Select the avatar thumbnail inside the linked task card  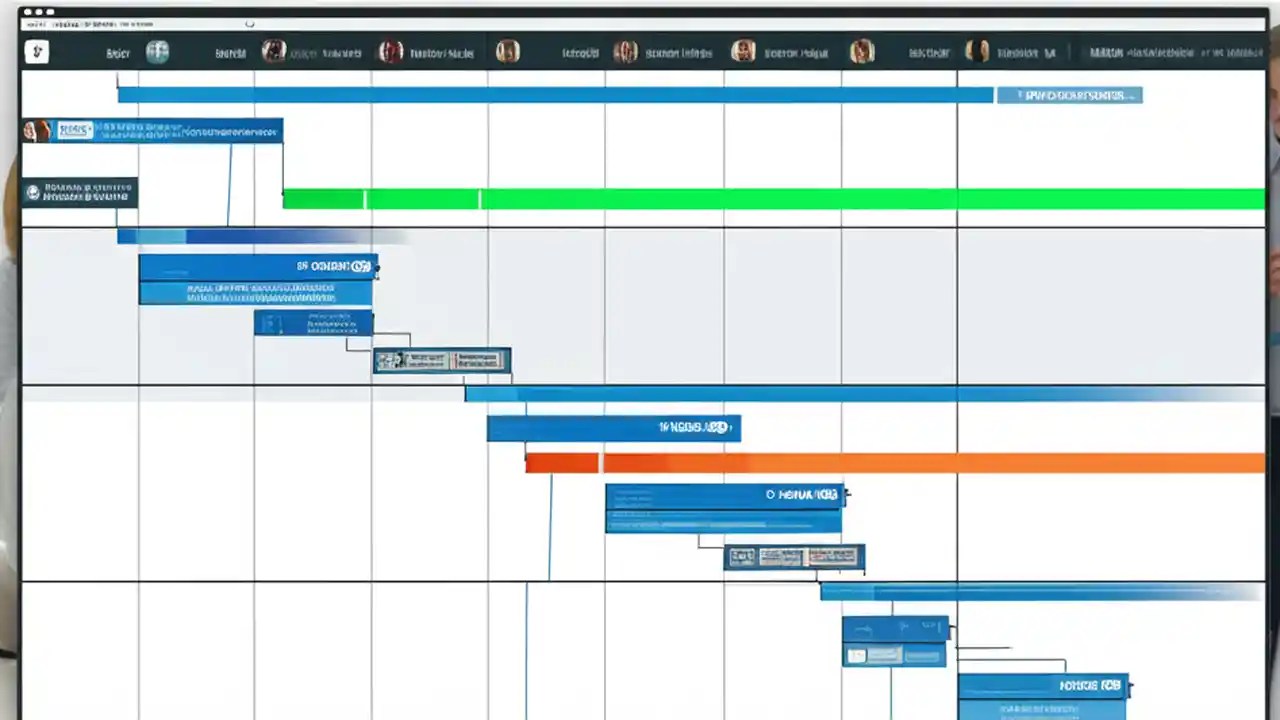point(390,360)
